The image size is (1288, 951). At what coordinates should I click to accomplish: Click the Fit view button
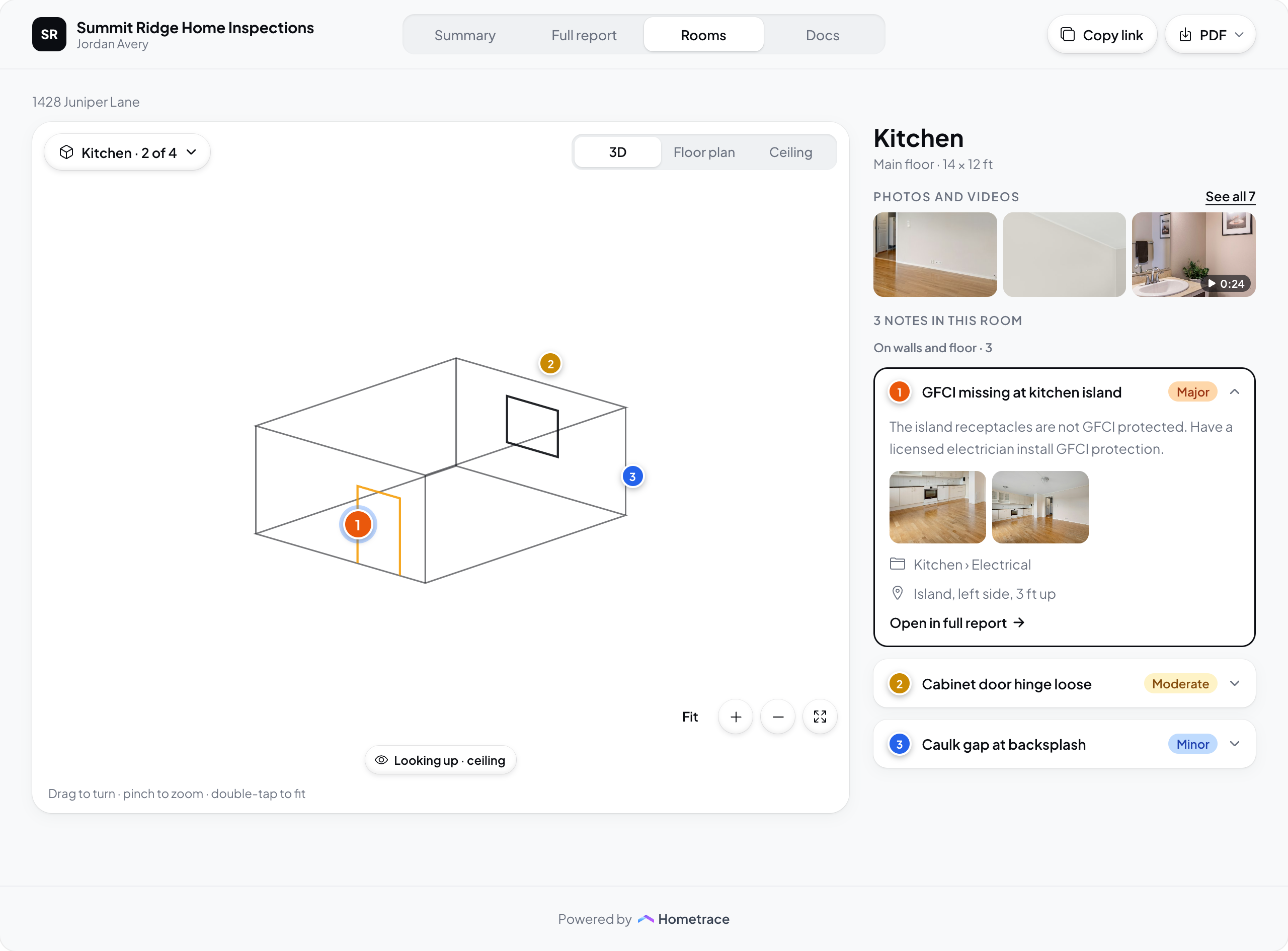click(689, 717)
